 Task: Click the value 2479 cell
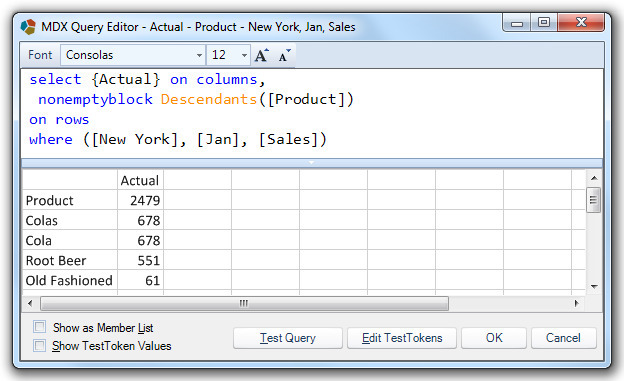coord(140,200)
